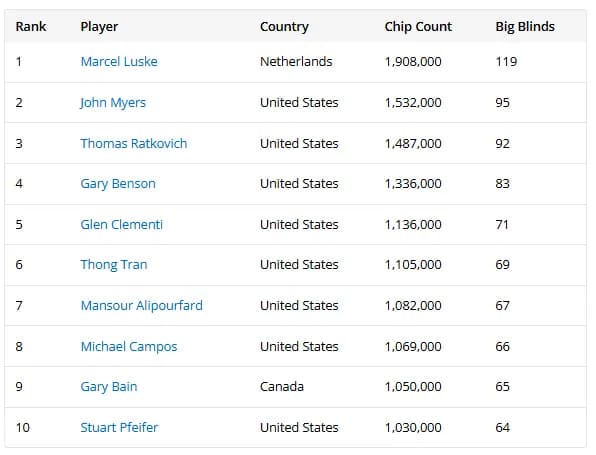Click the 1,908,000 chip count cell
Image resolution: width=596 pixels, height=455 pixels.
413,62
